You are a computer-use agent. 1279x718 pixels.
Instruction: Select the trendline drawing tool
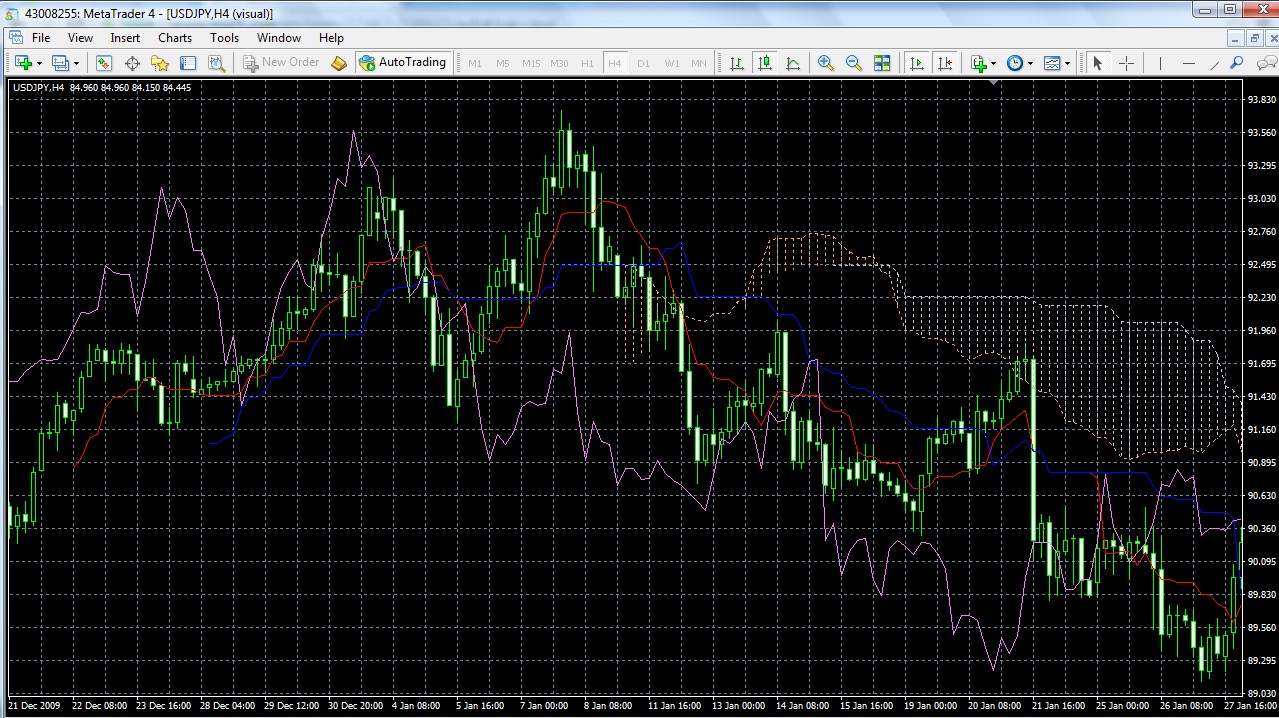click(1215, 62)
